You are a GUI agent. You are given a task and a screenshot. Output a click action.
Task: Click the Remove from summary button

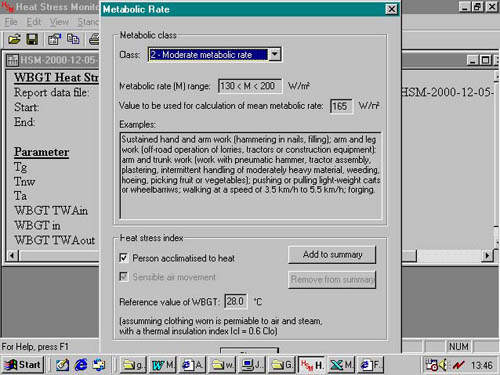click(332, 279)
